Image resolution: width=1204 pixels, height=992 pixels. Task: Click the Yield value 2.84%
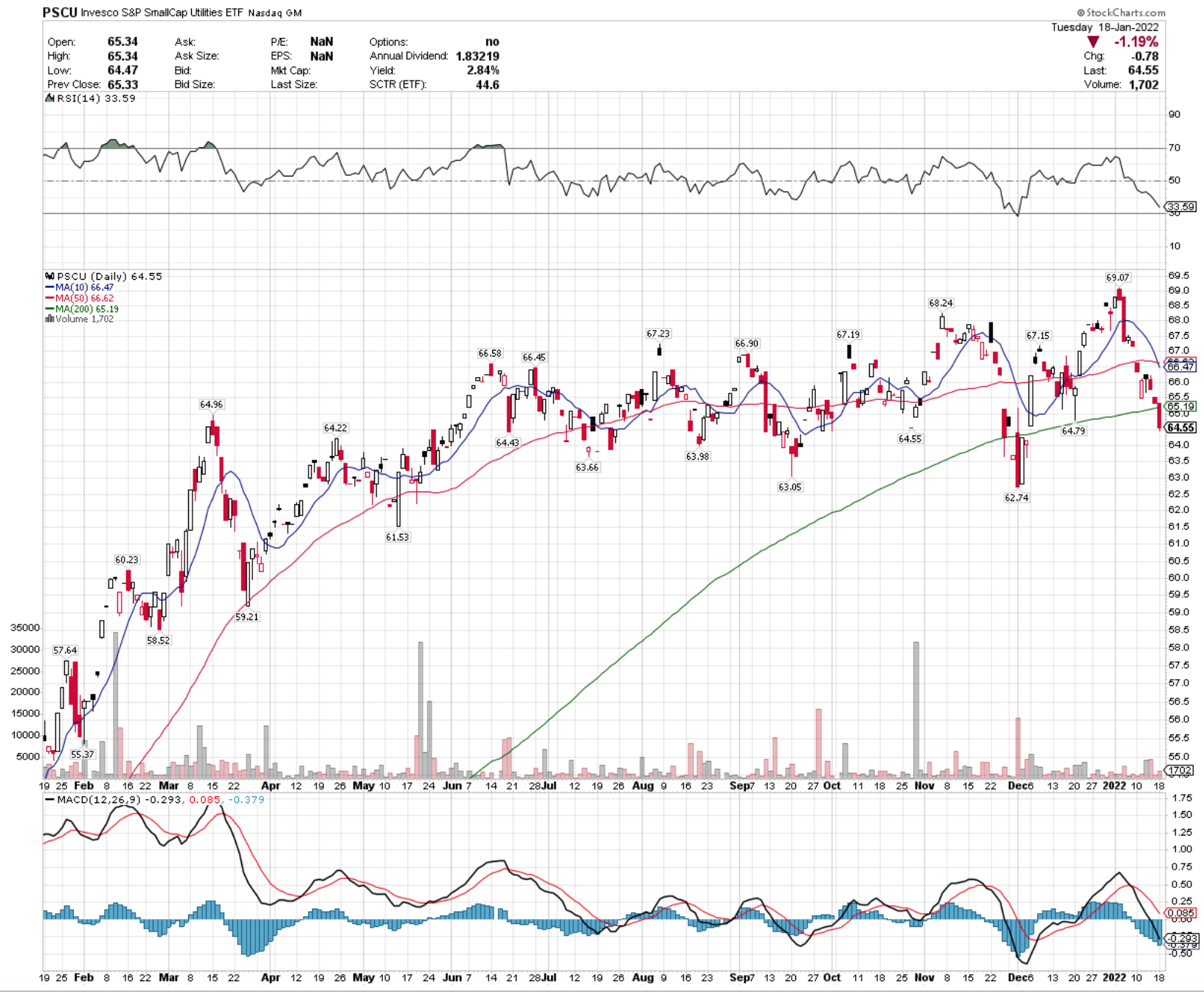click(x=483, y=70)
